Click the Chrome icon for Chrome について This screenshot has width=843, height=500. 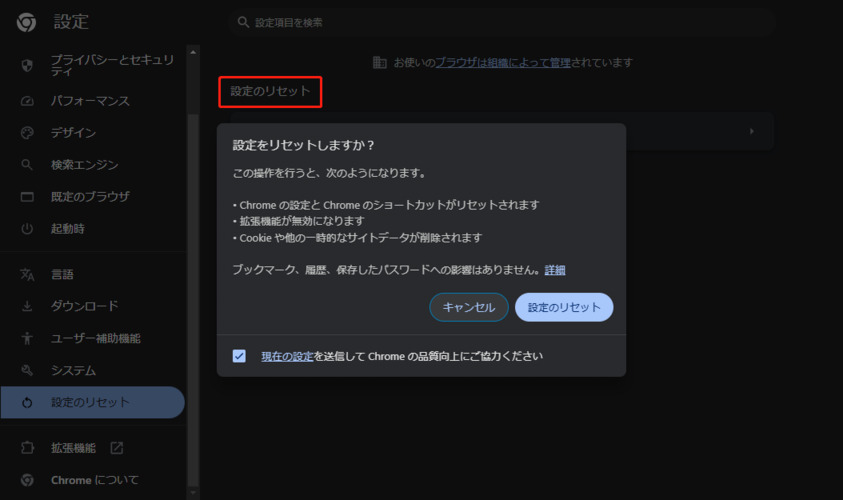pos(27,480)
